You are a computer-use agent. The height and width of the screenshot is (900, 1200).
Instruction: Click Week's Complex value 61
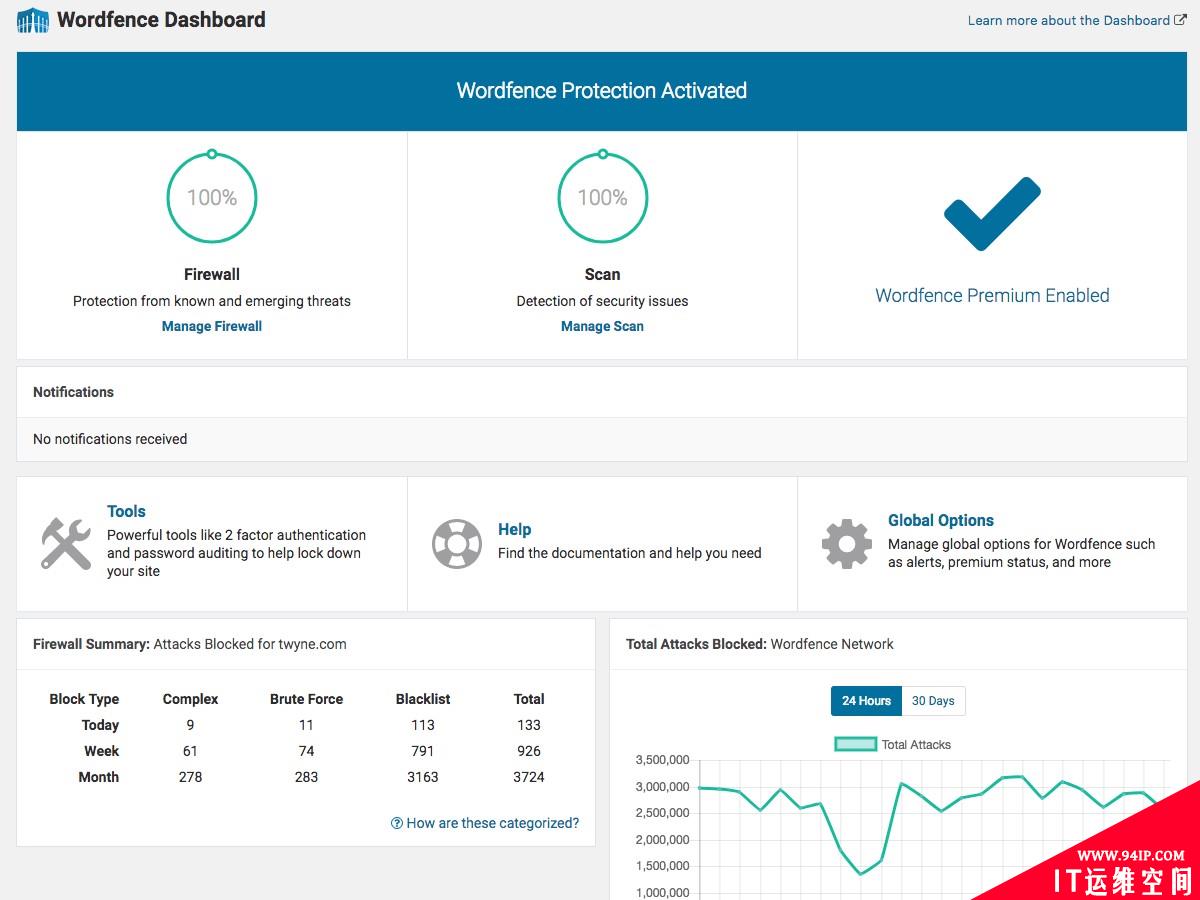tap(190, 751)
